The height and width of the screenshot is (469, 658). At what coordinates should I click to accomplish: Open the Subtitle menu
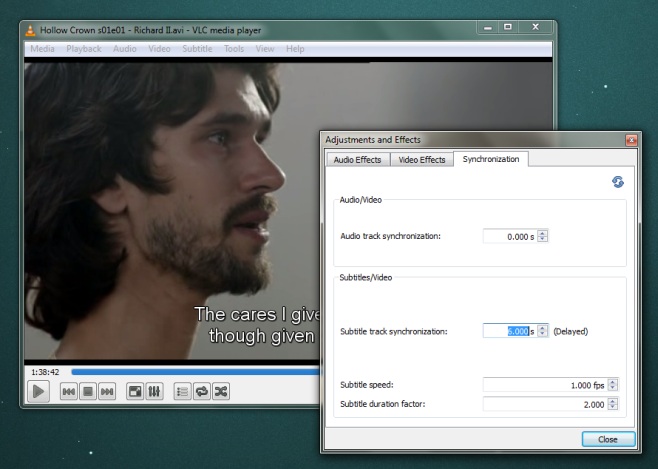coord(197,49)
